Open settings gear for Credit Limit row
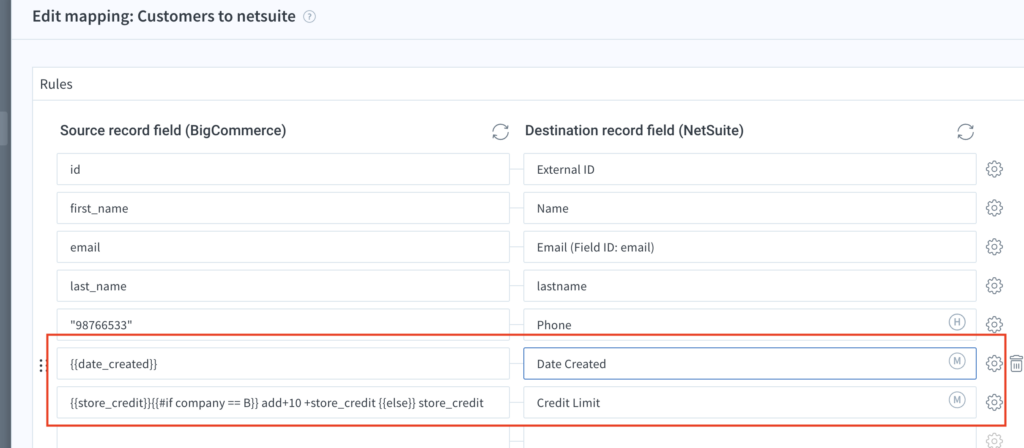 994,402
